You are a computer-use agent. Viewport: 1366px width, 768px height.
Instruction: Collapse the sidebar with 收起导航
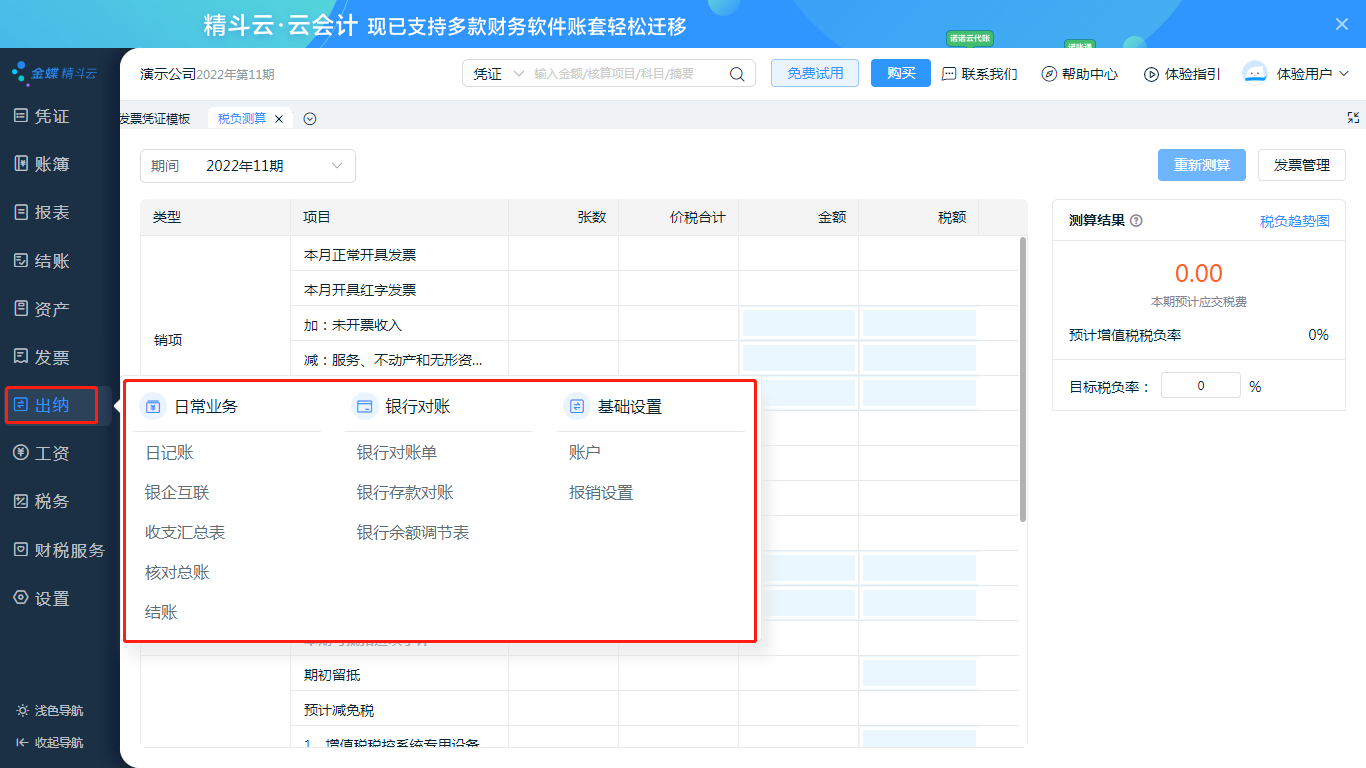pos(50,742)
